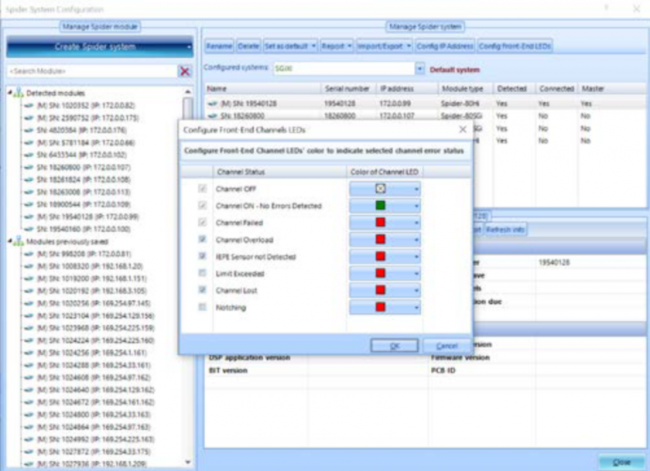650x471 pixels.
Task: Click into the Search Module field
Action: 90,72
